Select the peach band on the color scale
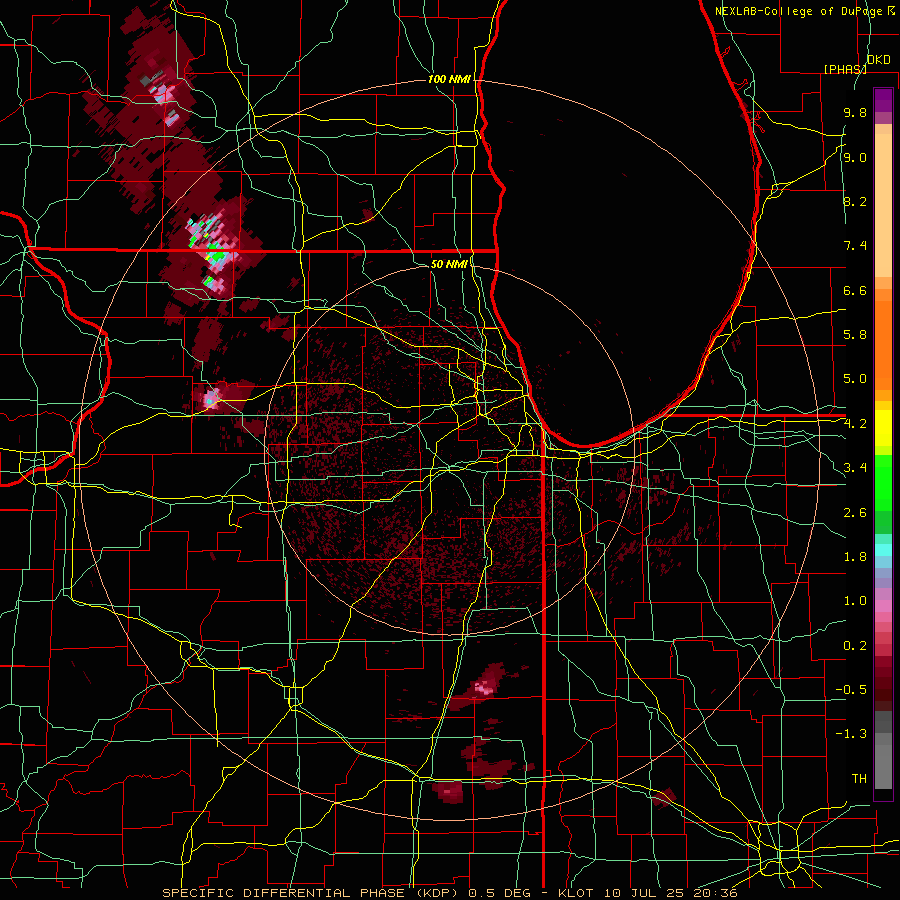This screenshot has width=900, height=900. pos(883,205)
